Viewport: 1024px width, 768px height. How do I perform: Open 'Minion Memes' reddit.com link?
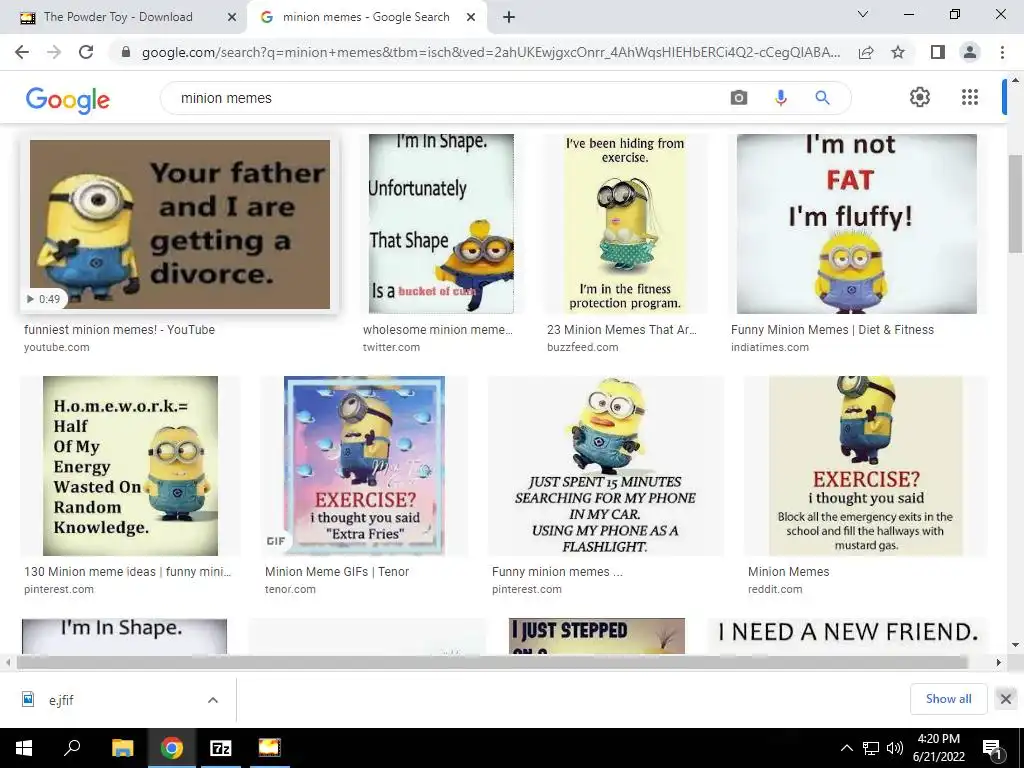(788, 571)
